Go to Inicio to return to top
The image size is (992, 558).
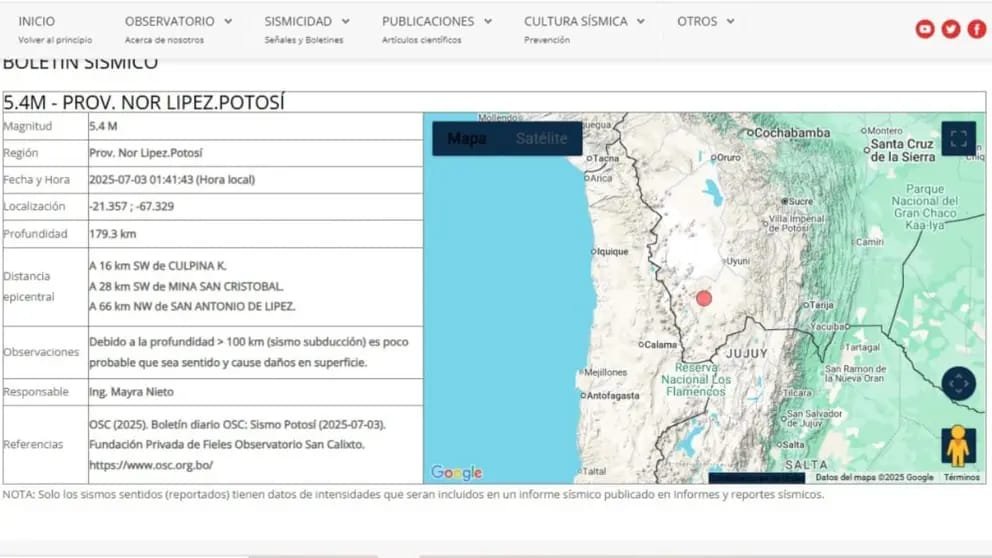pyautogui.click(x=37, y=21)
